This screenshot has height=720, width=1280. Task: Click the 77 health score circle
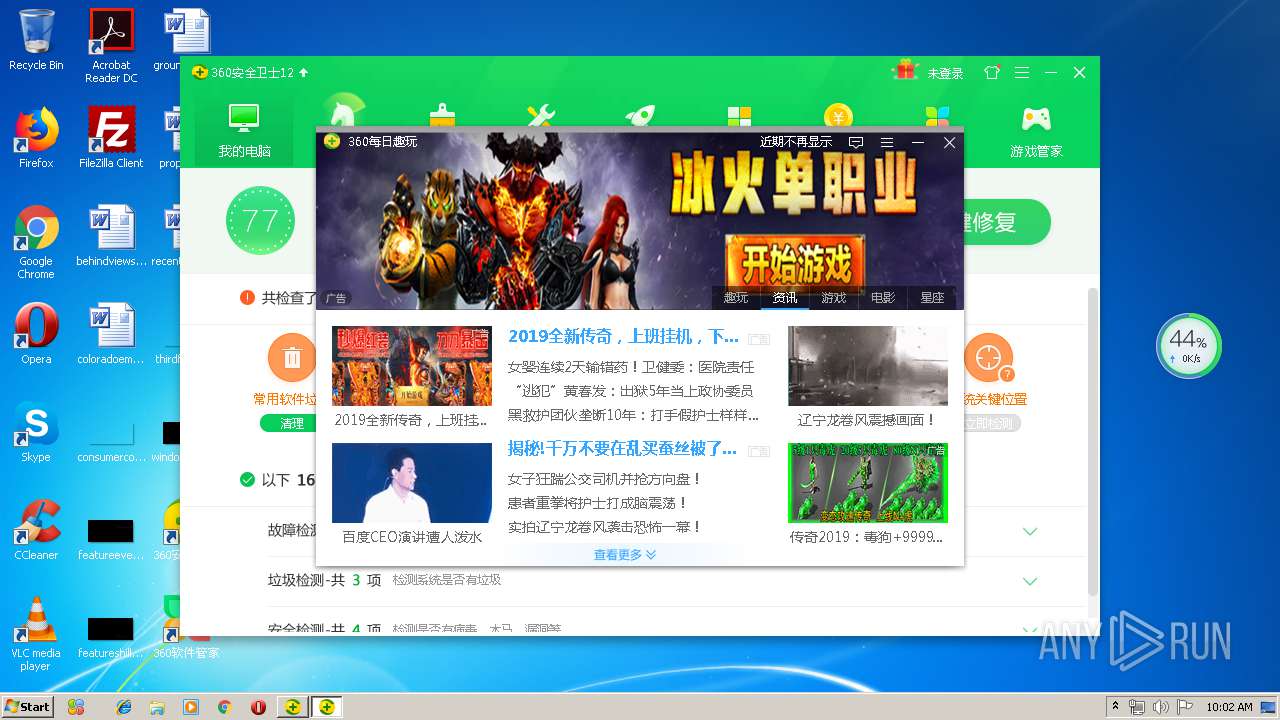pos(260,221)
